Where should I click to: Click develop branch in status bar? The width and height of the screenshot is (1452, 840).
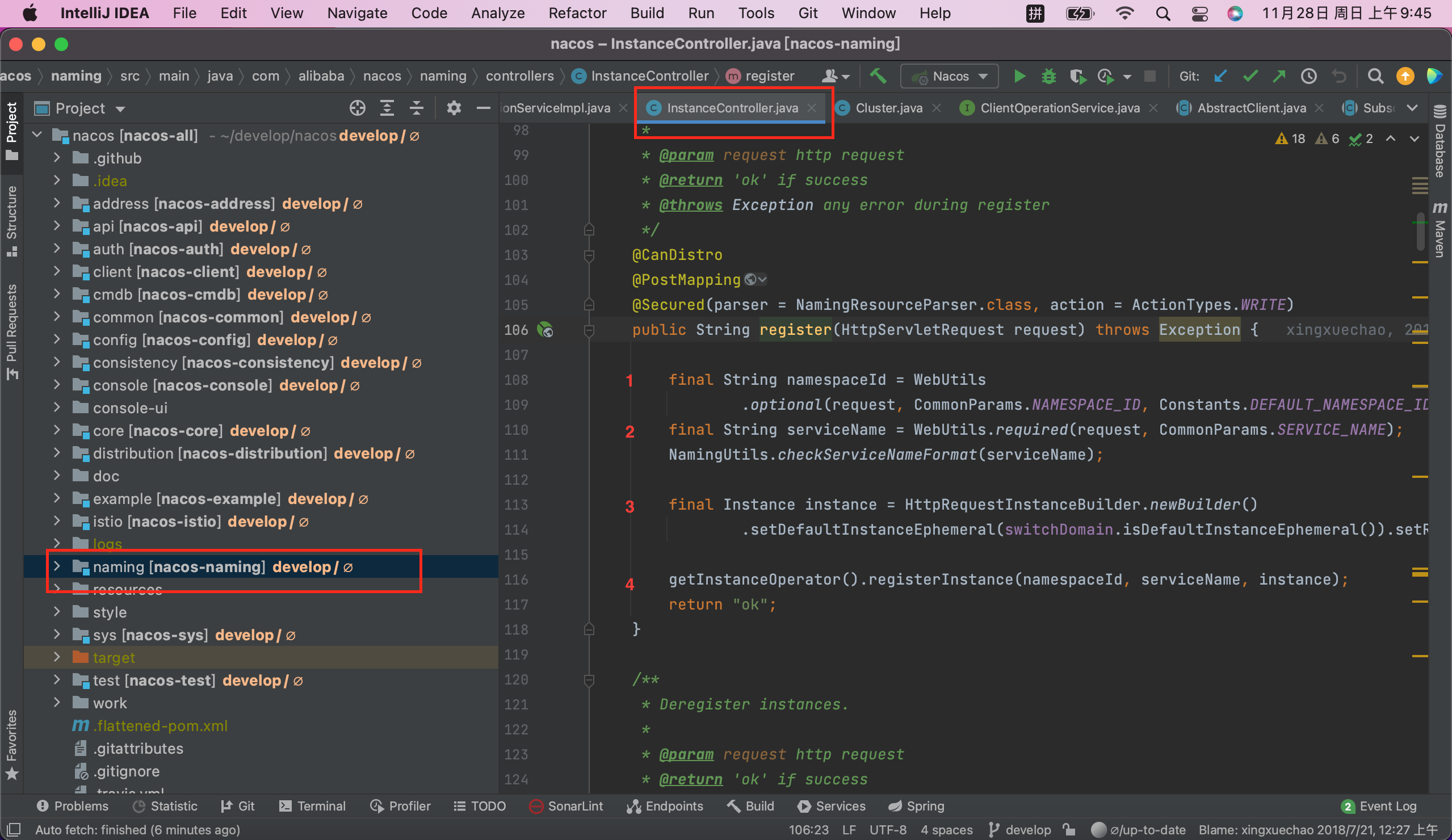tap(1021, 830)
